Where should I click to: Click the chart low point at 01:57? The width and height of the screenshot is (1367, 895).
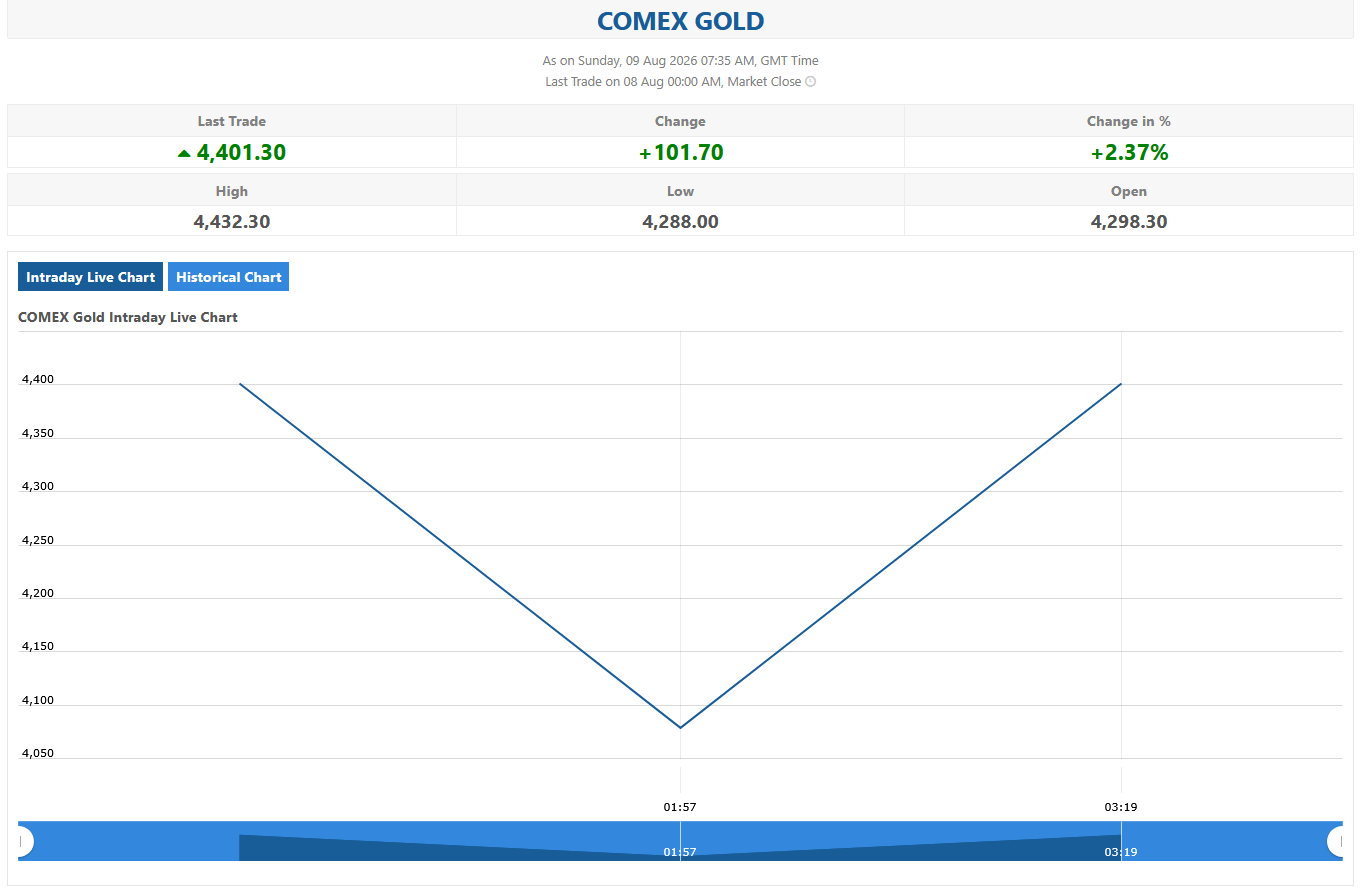[680, 727]
